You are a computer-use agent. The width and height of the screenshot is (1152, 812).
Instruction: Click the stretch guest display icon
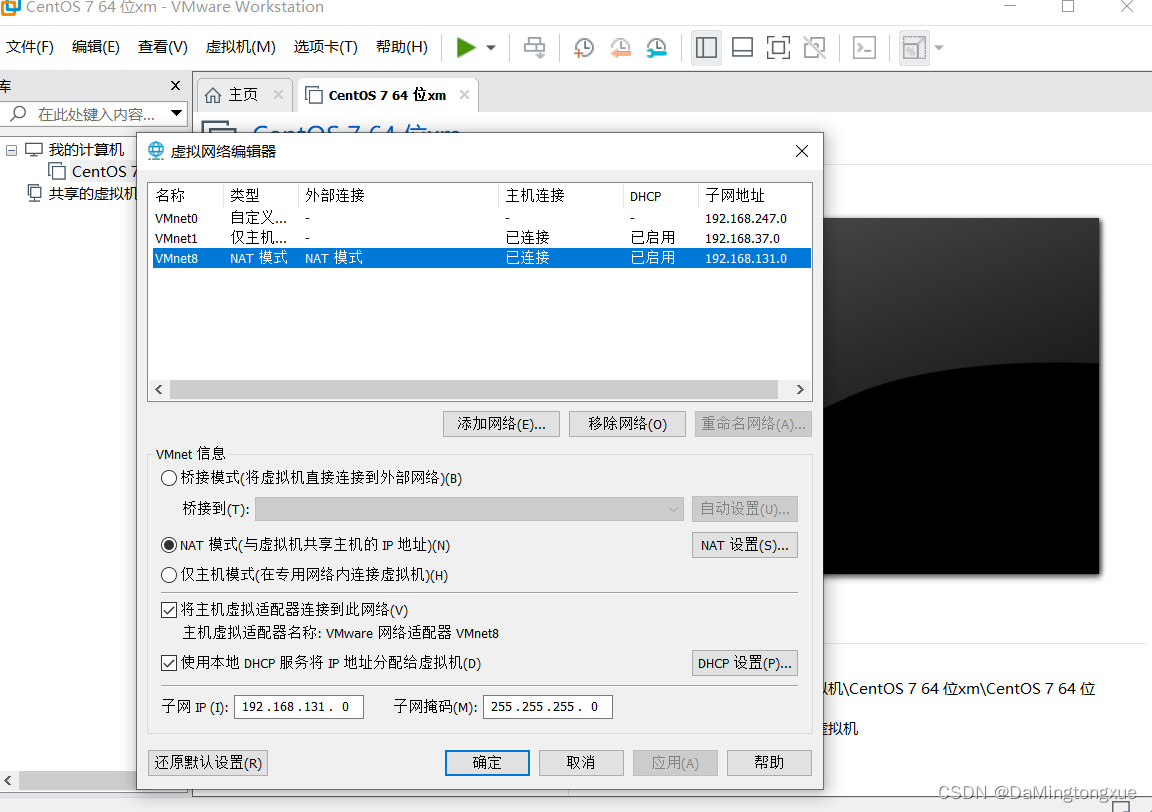pyautogui.click(x=914, y=48)
